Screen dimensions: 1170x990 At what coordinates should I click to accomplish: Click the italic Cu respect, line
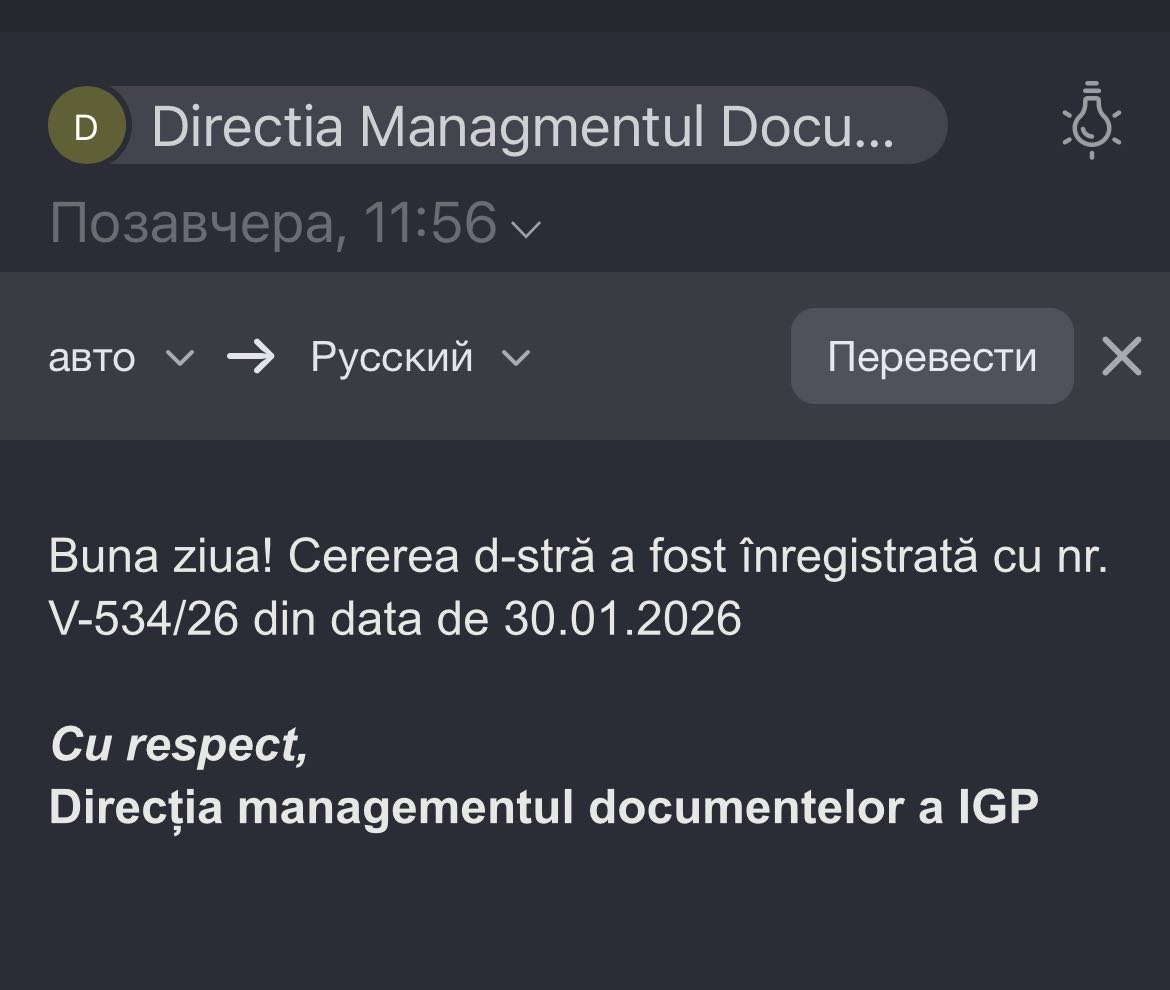click(x=179, y=744)
